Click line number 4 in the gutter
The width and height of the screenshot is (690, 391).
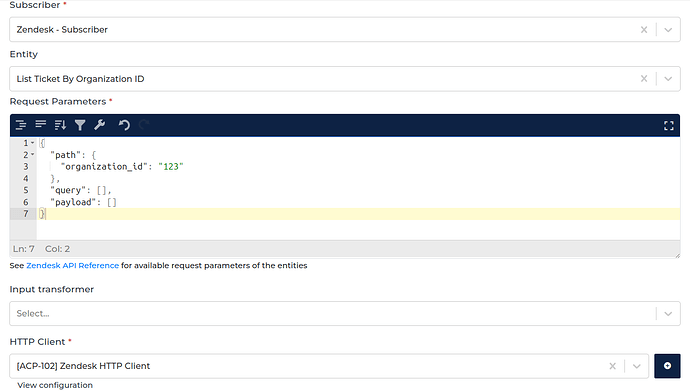coord(26,179)
